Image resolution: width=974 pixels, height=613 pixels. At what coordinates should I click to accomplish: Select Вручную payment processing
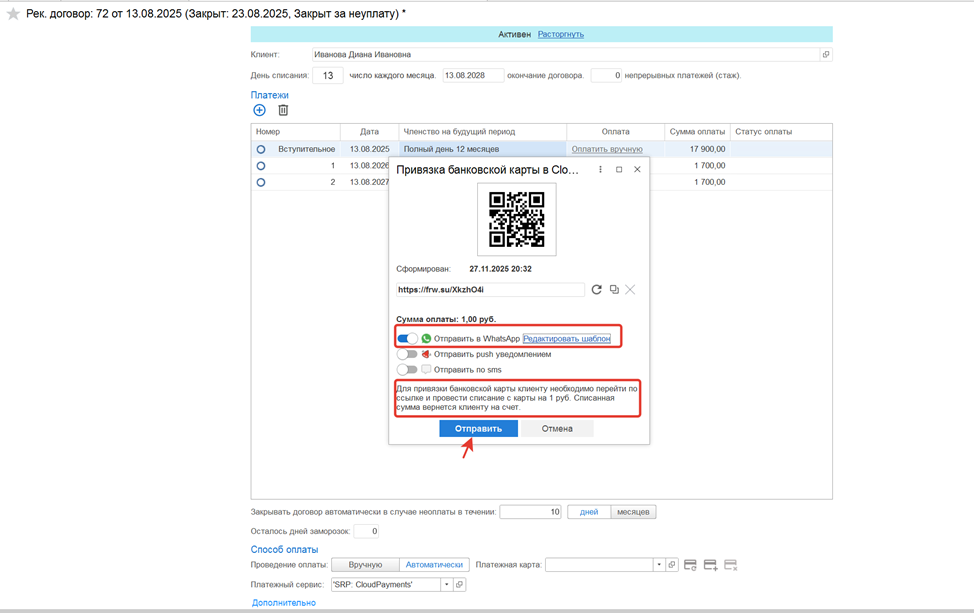(365, 565)
